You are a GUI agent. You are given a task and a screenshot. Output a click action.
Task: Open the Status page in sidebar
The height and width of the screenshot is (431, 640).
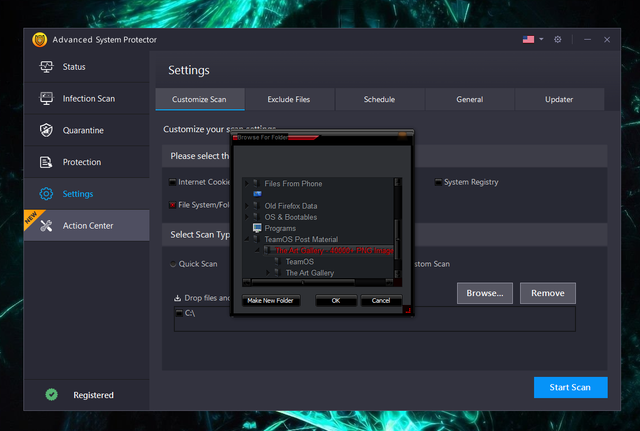point(86,67)
